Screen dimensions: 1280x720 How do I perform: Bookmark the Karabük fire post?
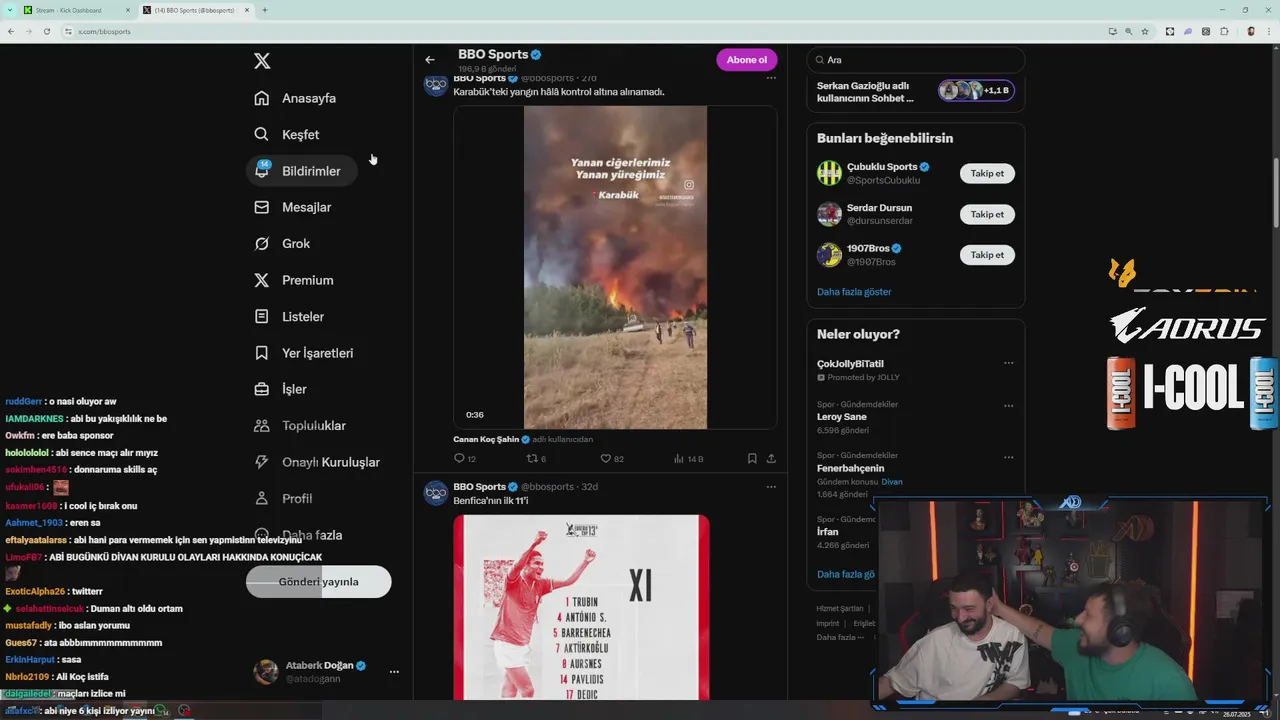752,459
